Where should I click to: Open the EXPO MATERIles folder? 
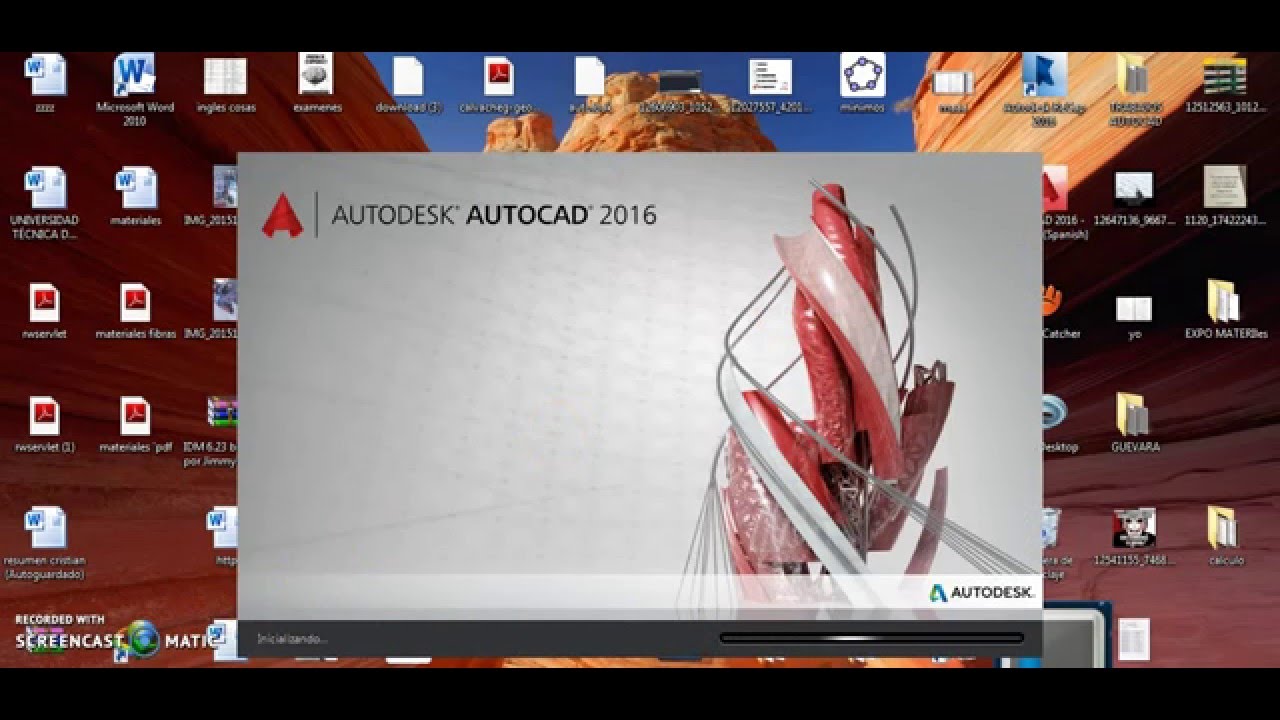[x=1224, y=302]
